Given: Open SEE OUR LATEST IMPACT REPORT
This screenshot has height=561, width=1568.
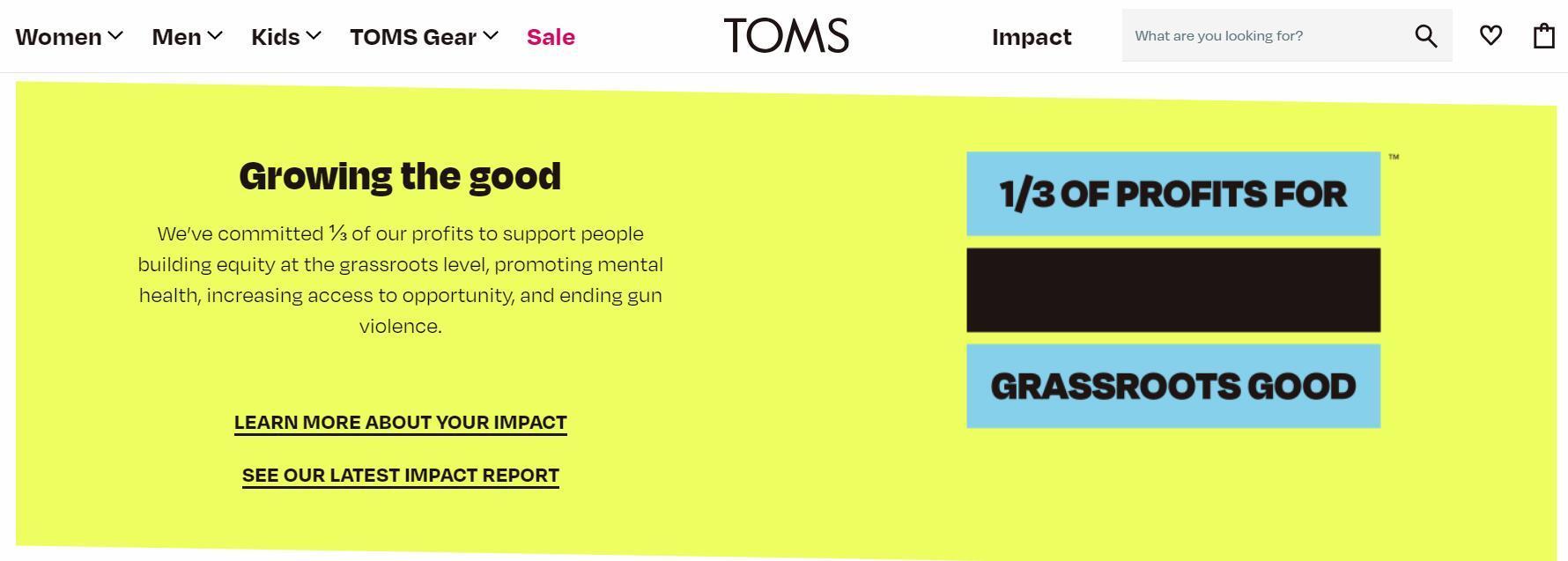Looking at the screenshot, I should pyautogui.click(x=401, y=475).
